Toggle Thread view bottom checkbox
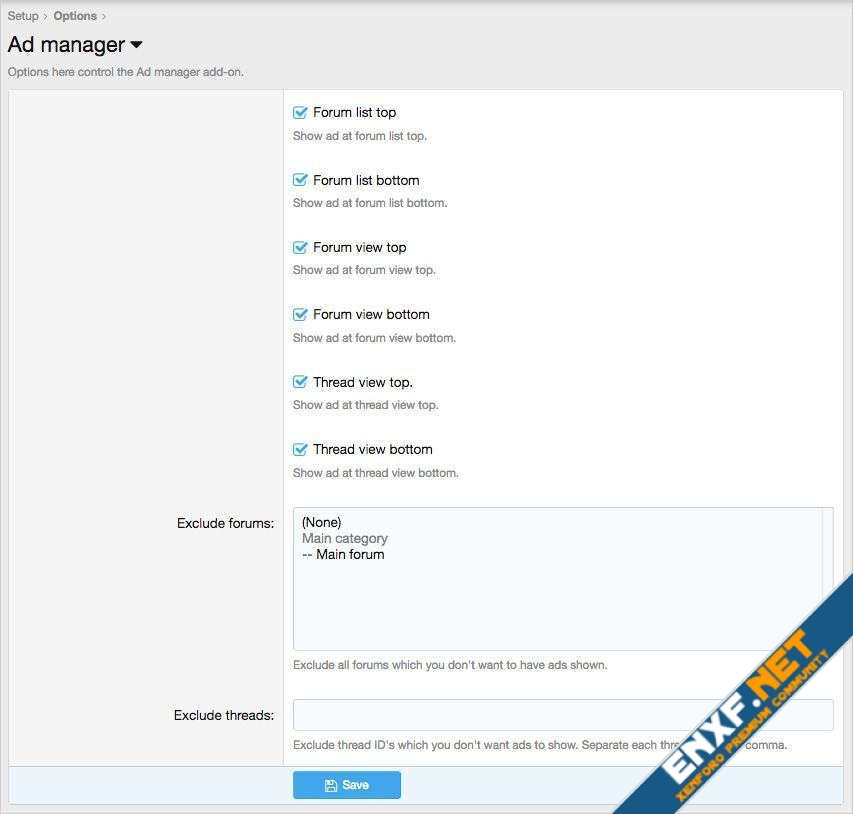This screenshot has width=853, height=814. click(300, 449)
